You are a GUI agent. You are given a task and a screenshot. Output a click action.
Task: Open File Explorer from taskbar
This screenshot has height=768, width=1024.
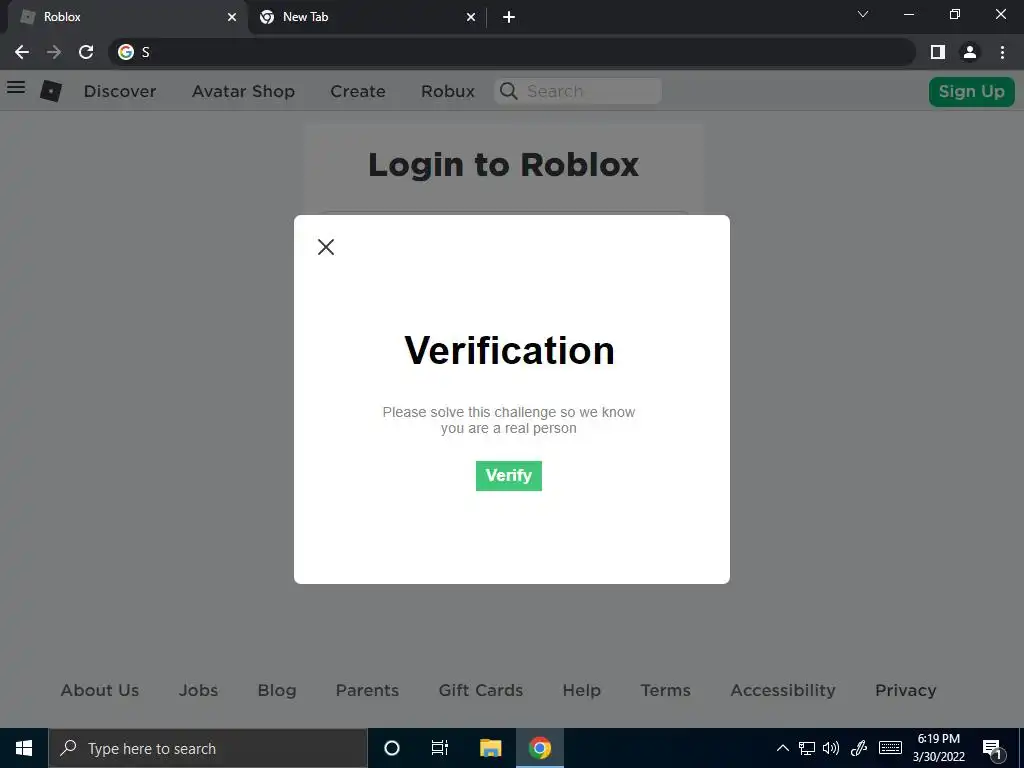click(x=490, y=748)
